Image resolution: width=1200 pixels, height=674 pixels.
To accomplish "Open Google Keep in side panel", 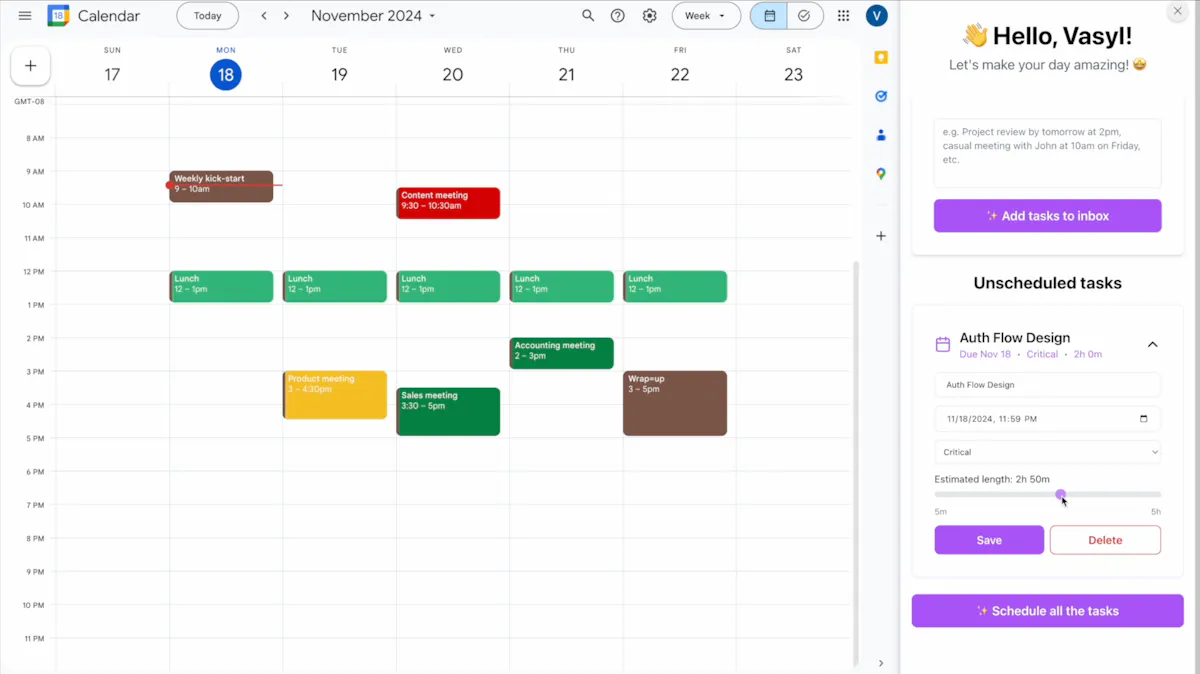I will [881, 58].
